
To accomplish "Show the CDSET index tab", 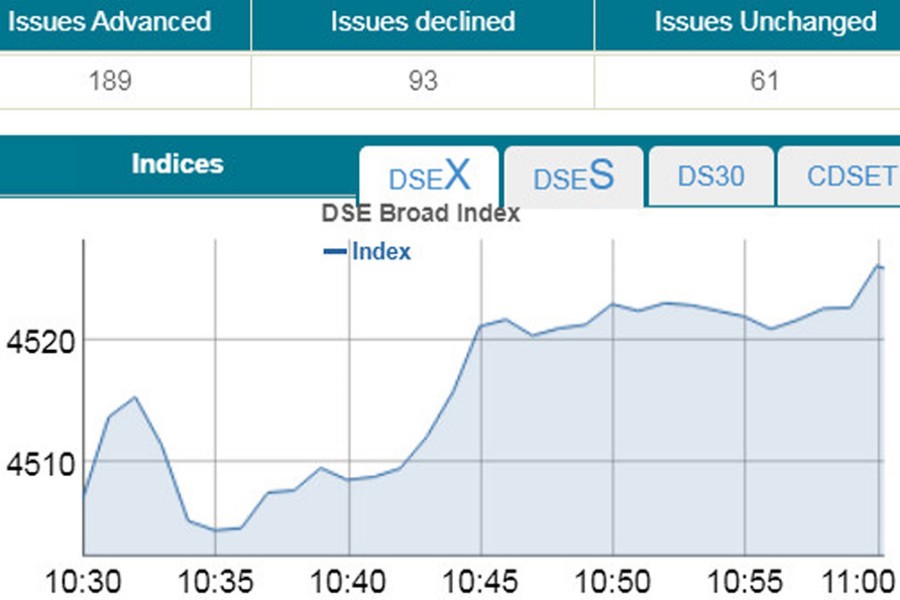I will click(x=850, y=177).
